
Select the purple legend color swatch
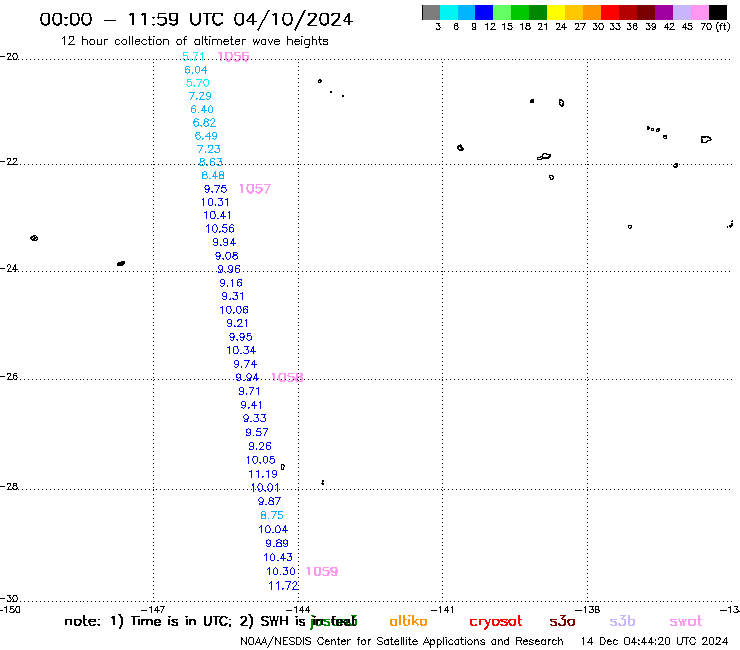[x=664, y=12]
